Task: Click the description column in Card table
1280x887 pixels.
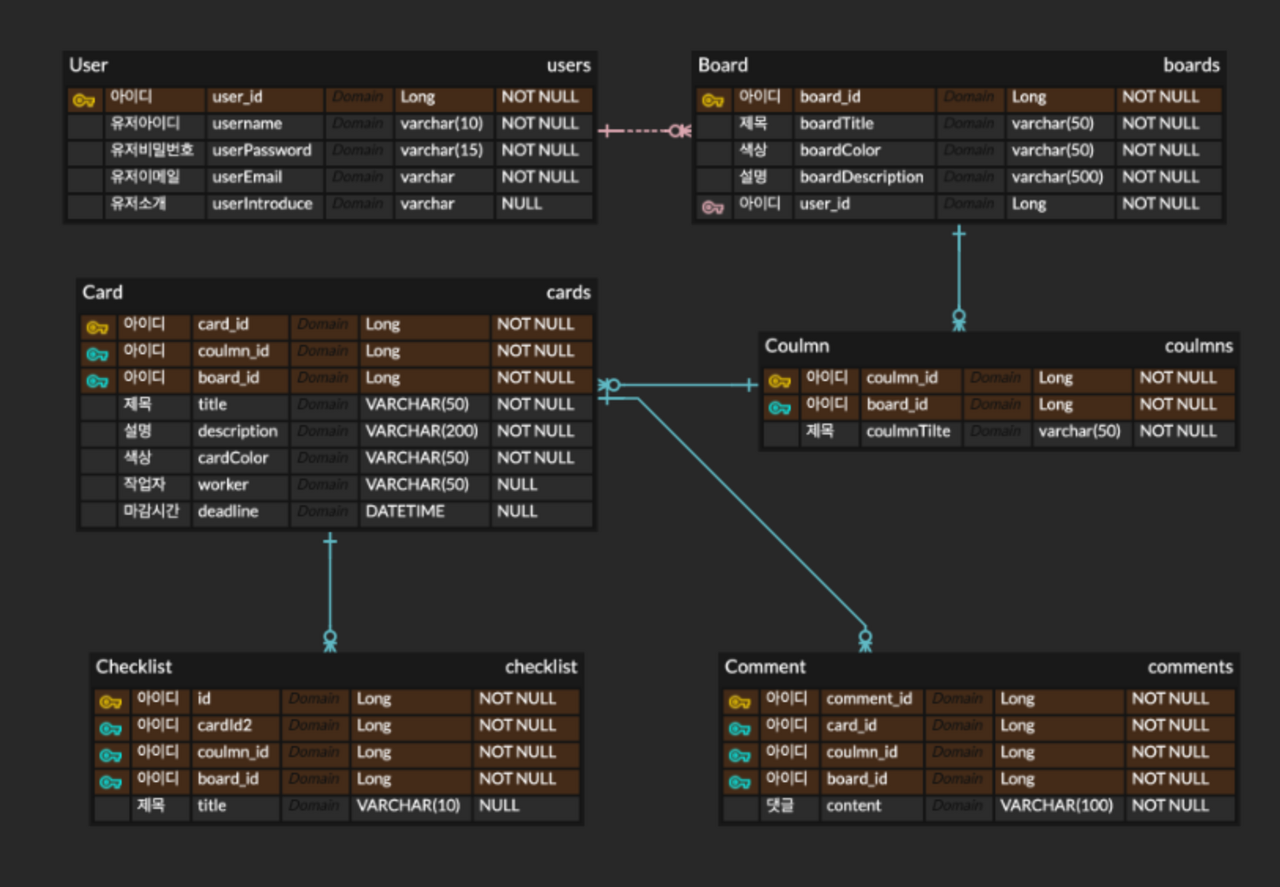Action: [238, 431]
